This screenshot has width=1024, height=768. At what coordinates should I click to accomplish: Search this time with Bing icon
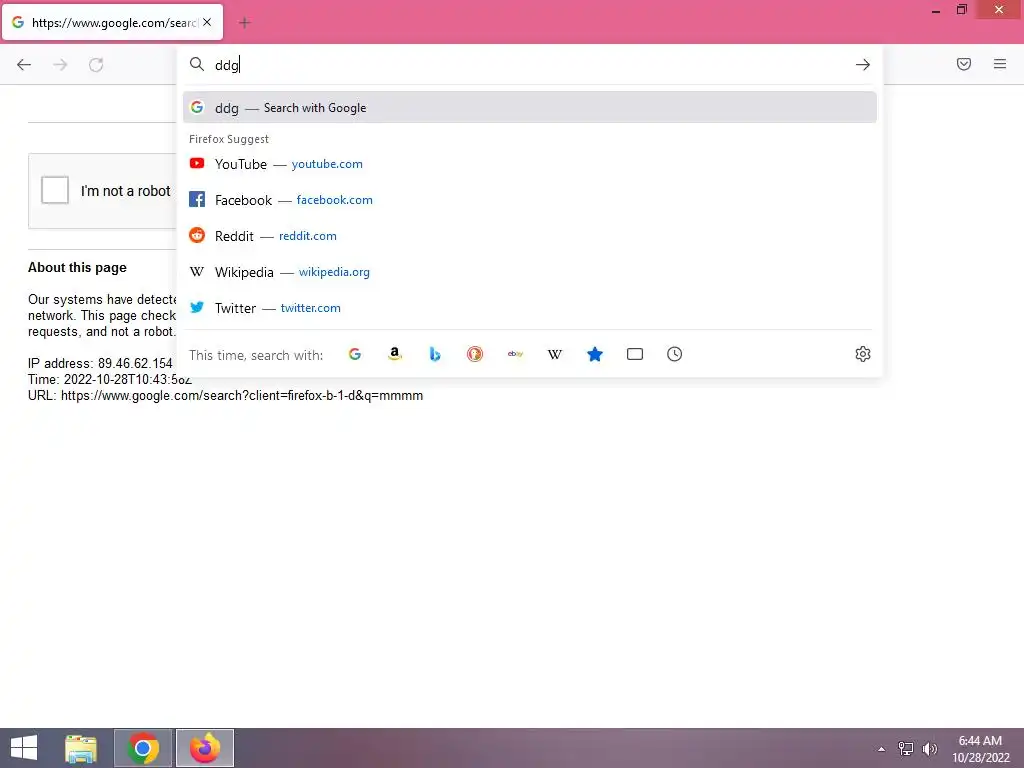(x=435, y=354)
